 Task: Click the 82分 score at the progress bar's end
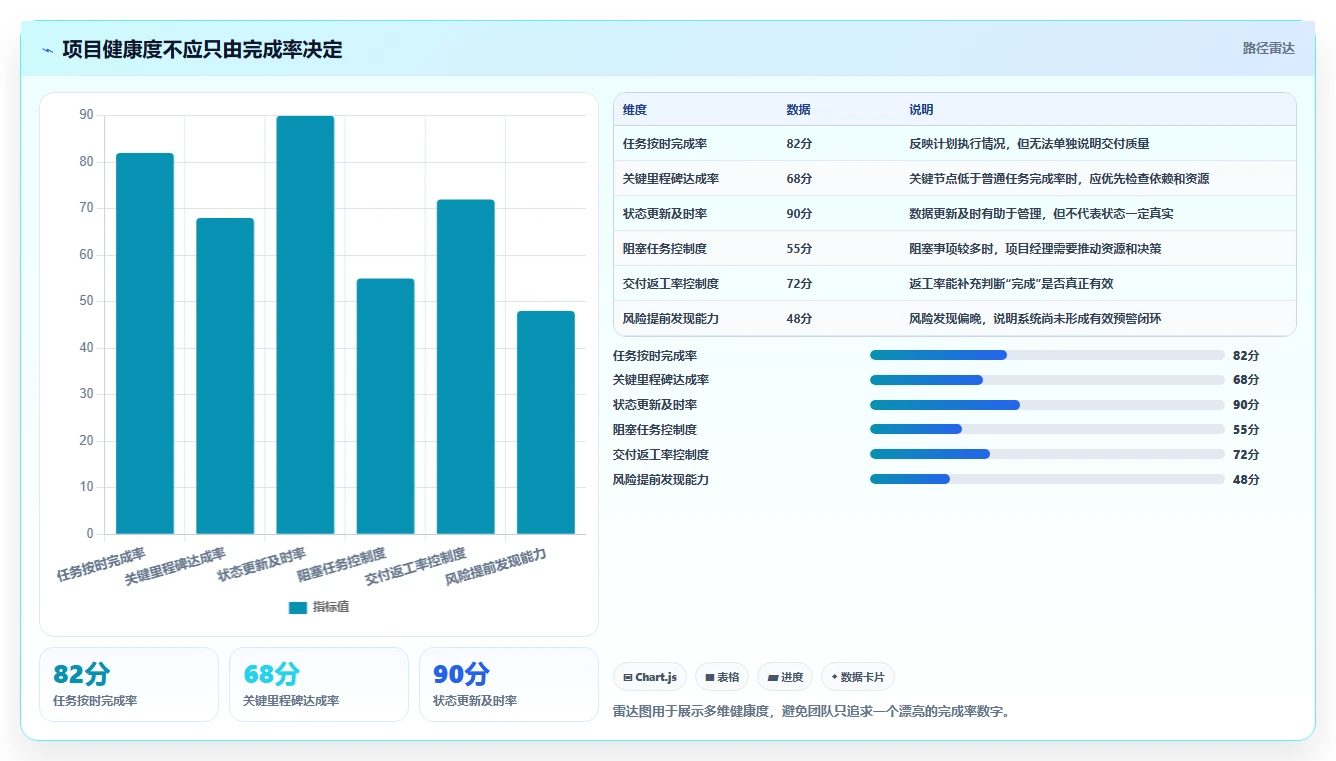1246,355
